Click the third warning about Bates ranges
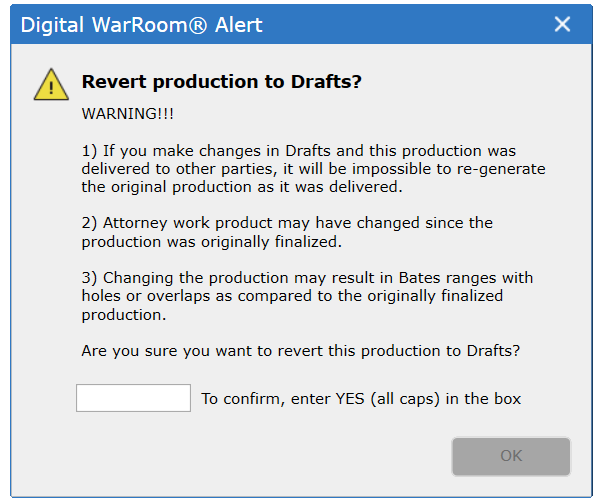The image size is (606, 499). [x=307, y=296]
